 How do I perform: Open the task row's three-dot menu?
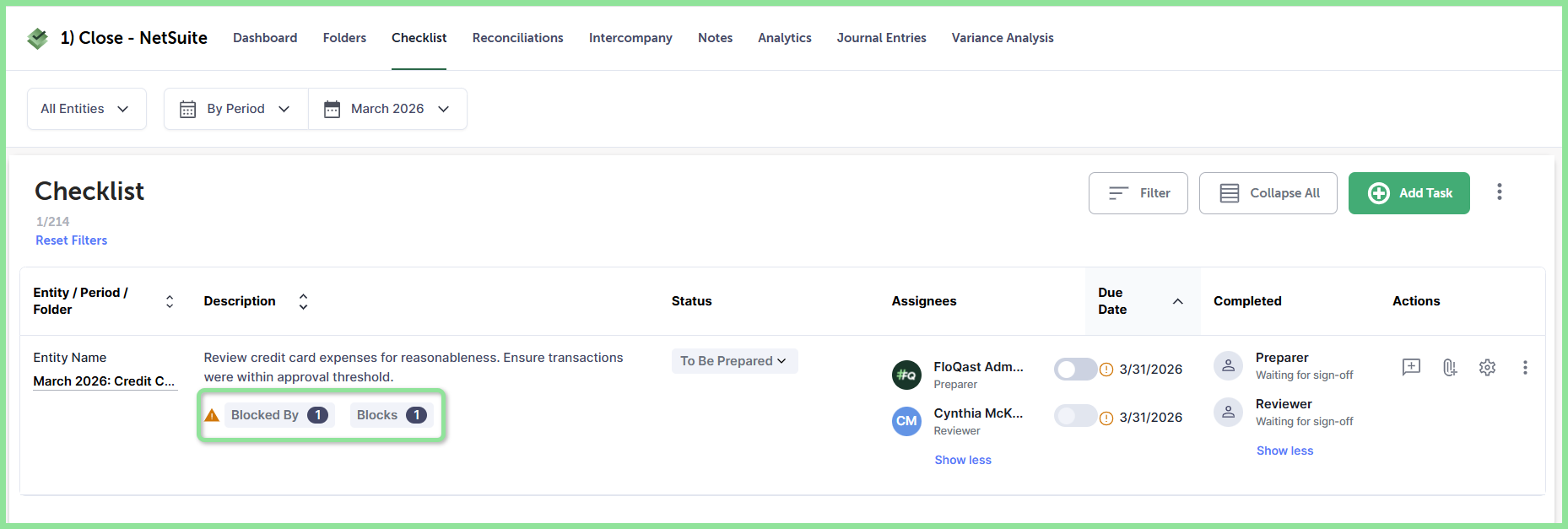(1525, 367)
